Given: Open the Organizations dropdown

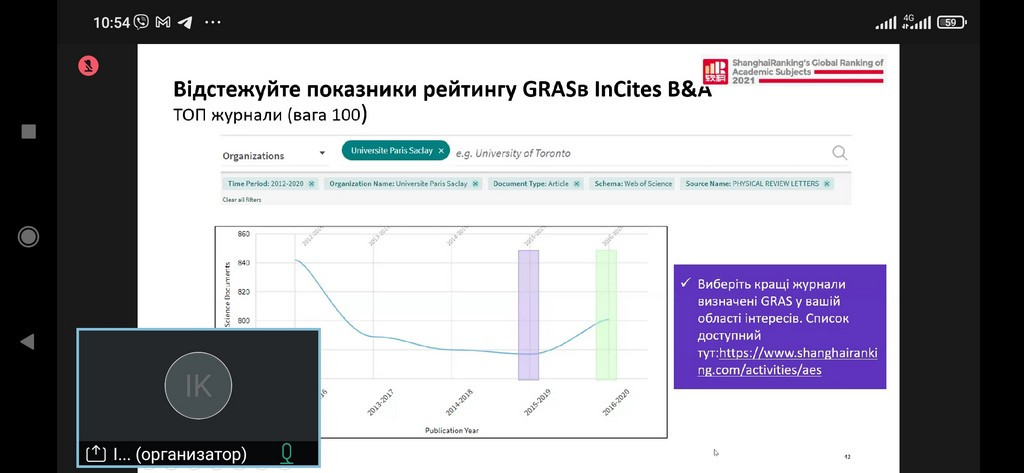Looking at the screenshot, I should point(273,155).
